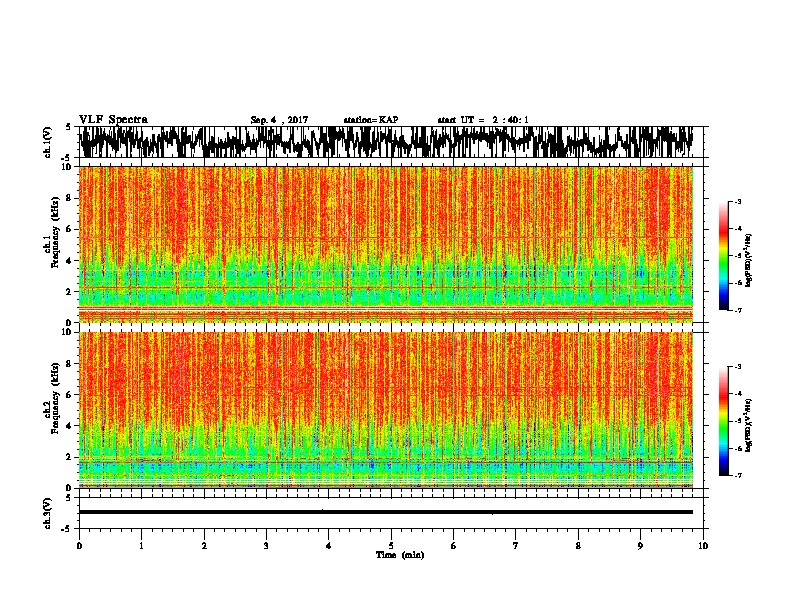
Task: Click the "5" tick on the ch.3(V) axis
Action: tap(69, 498)
